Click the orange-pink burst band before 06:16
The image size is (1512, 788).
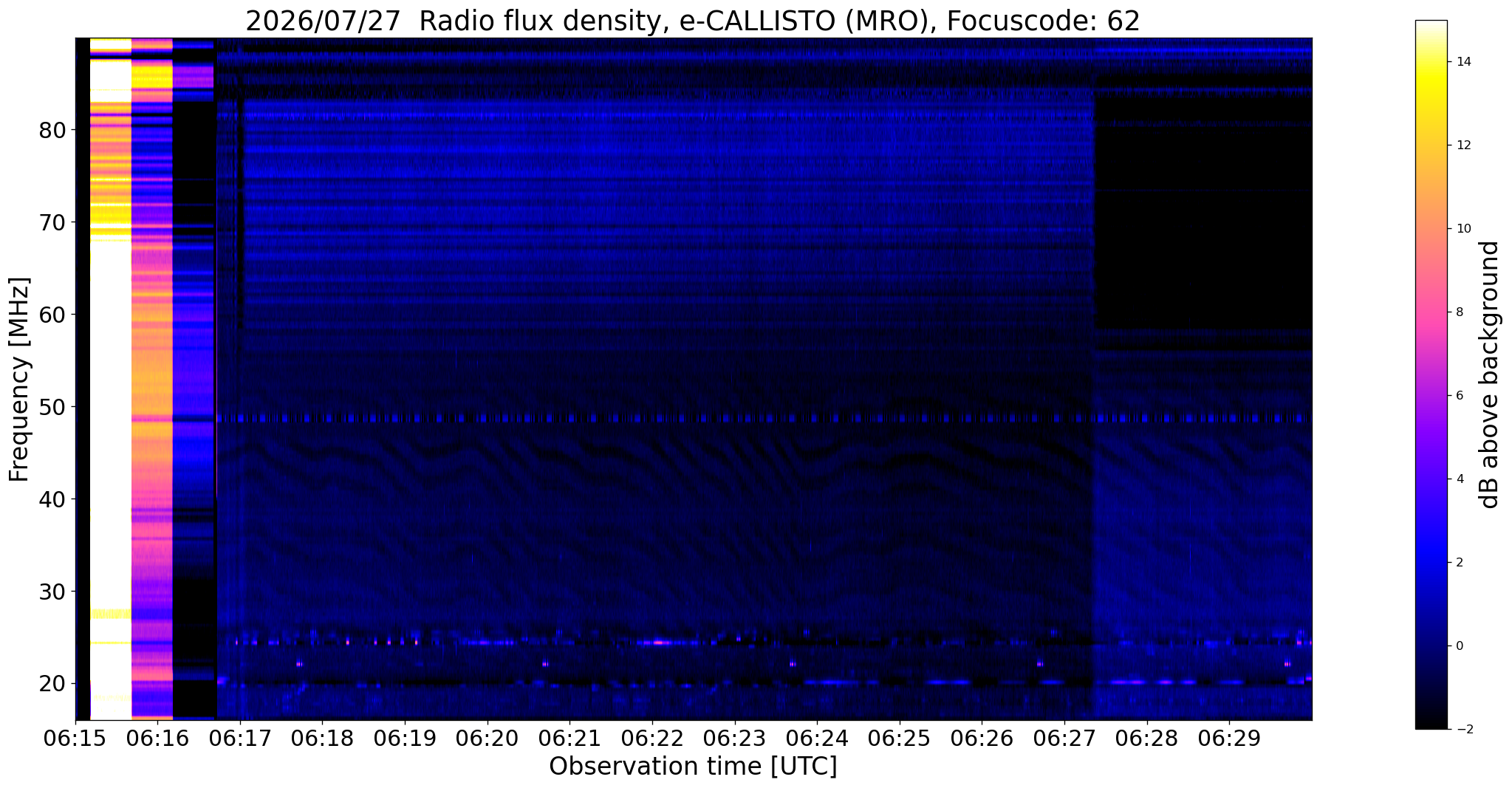pos(152,380)
